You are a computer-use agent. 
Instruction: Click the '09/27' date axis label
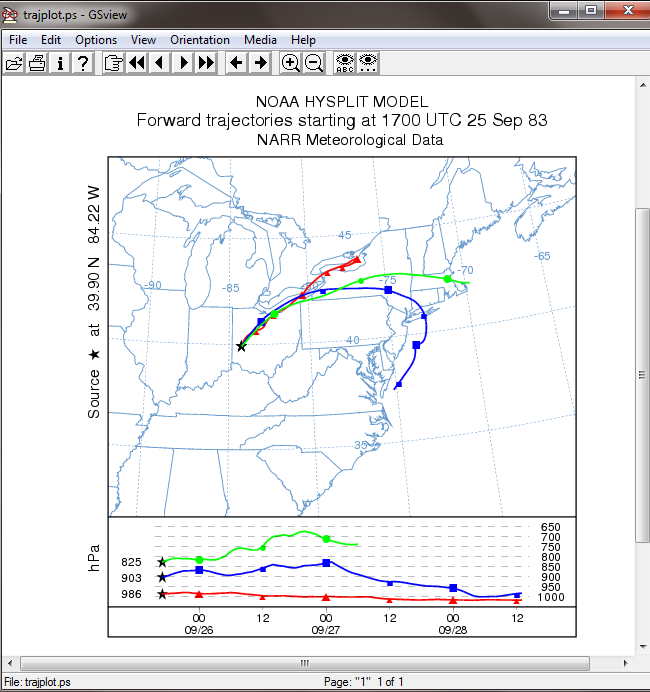coord(326,630)
